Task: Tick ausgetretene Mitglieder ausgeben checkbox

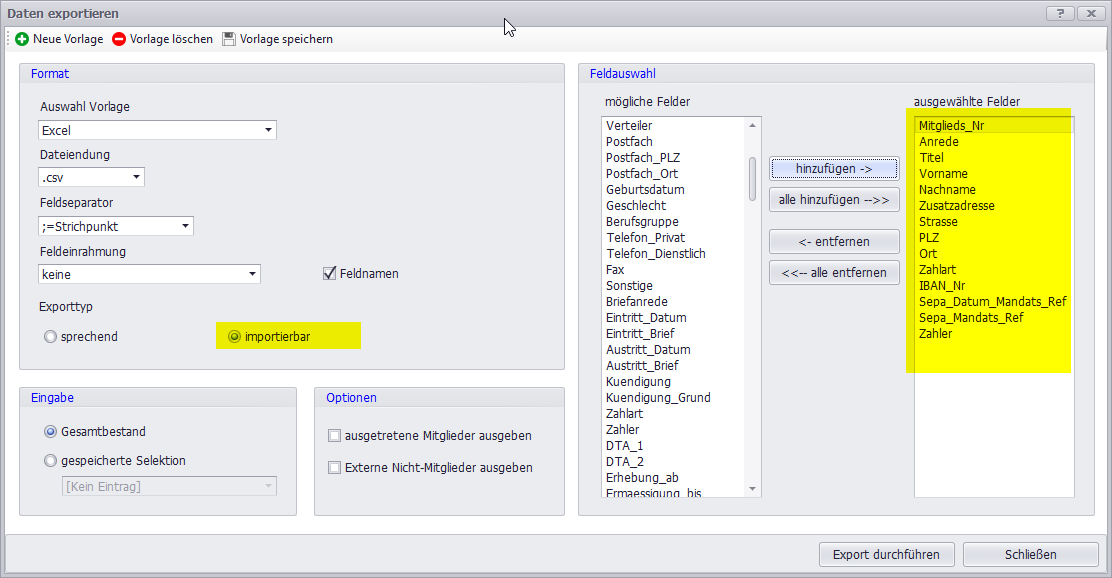Action: click(335, 436)
